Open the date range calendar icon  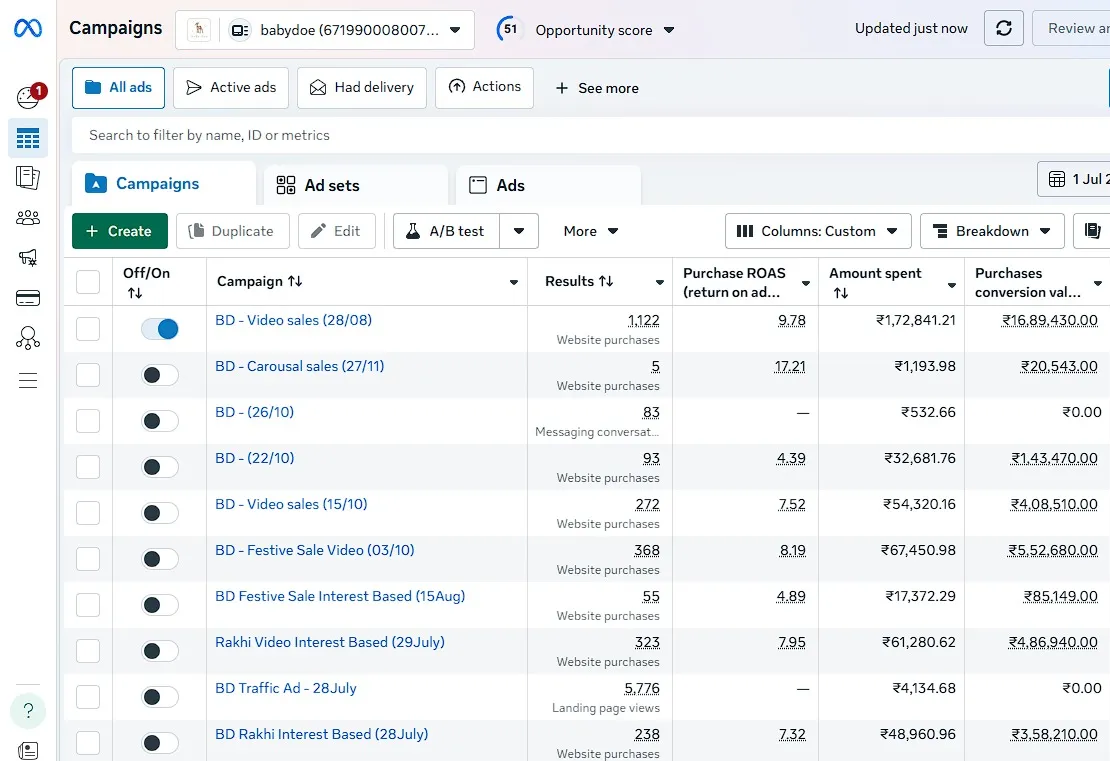(x=1057, y=179)
